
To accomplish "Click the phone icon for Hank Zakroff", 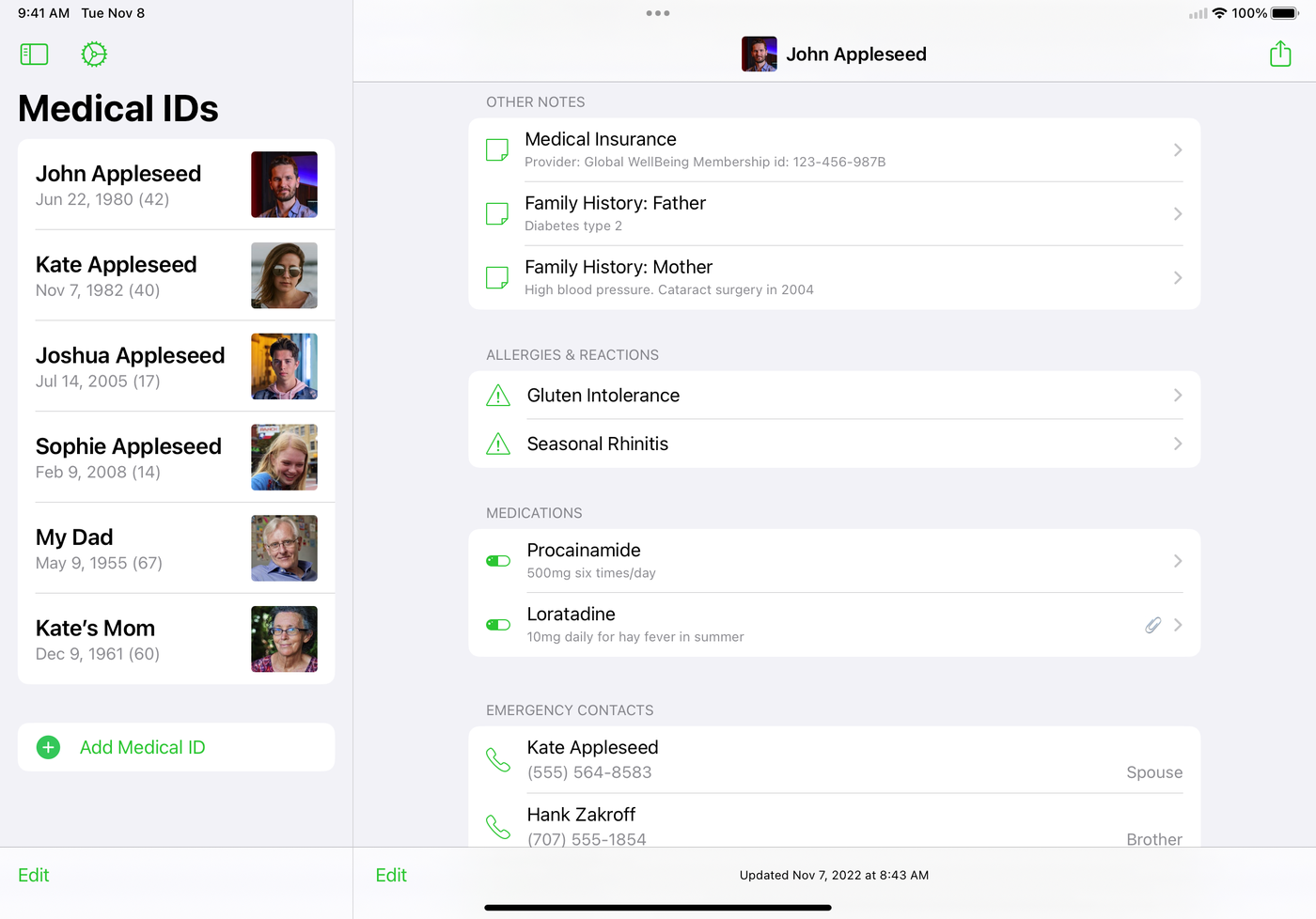I will 498,827.
